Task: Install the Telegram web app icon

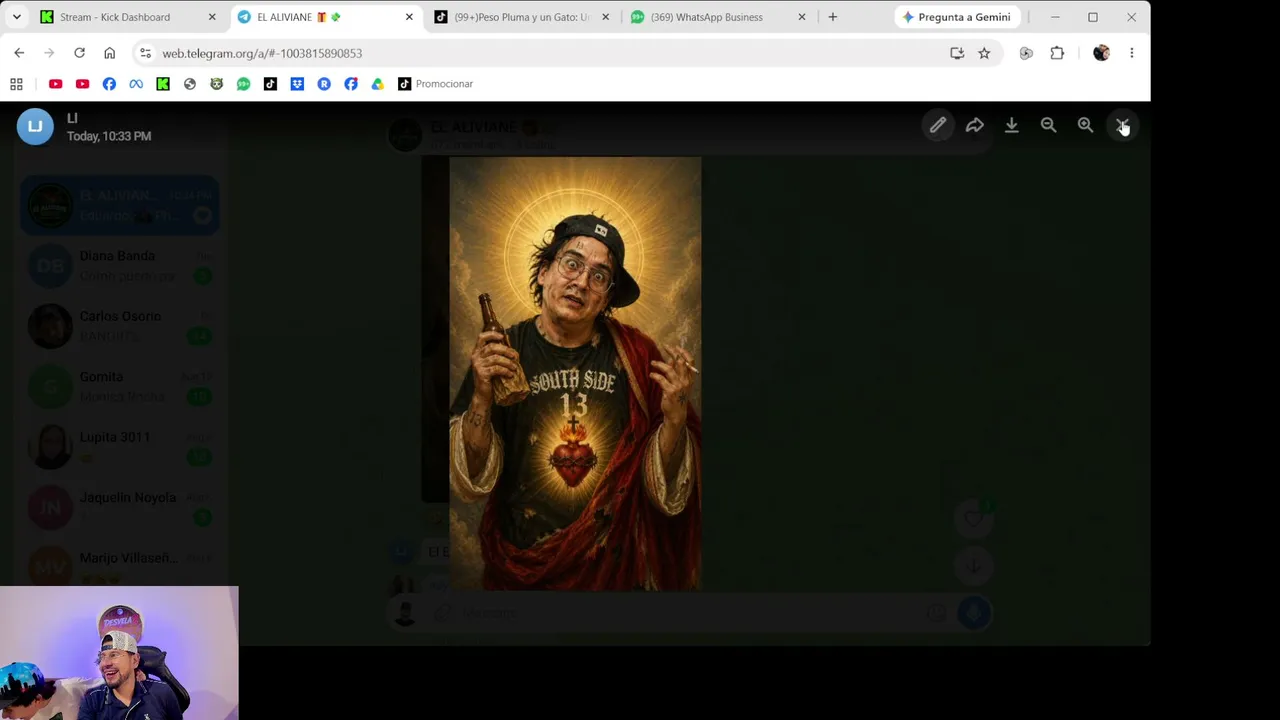Action: (957, 53)
